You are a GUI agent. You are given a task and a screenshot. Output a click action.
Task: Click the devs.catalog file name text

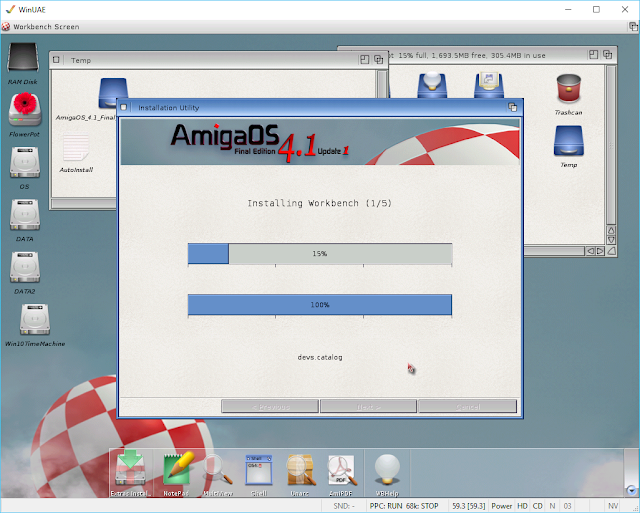tap(320, 357)
